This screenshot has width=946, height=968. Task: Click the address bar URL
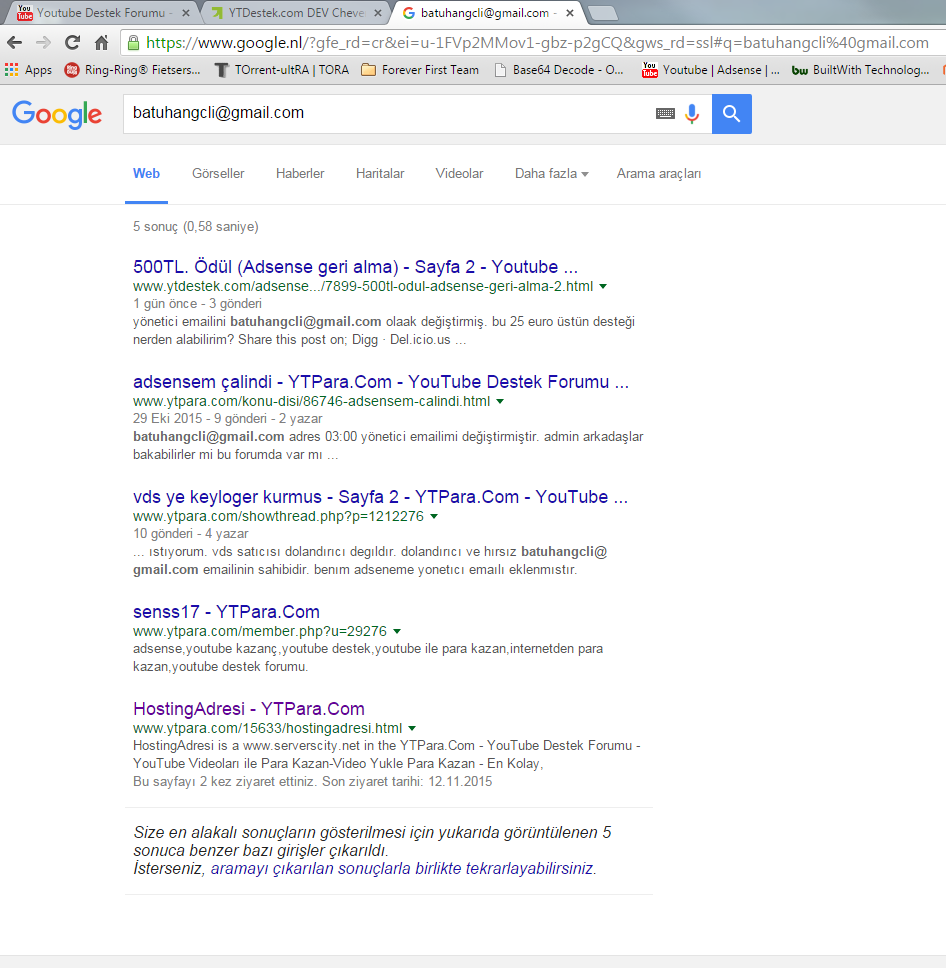(x=537, y=43)
